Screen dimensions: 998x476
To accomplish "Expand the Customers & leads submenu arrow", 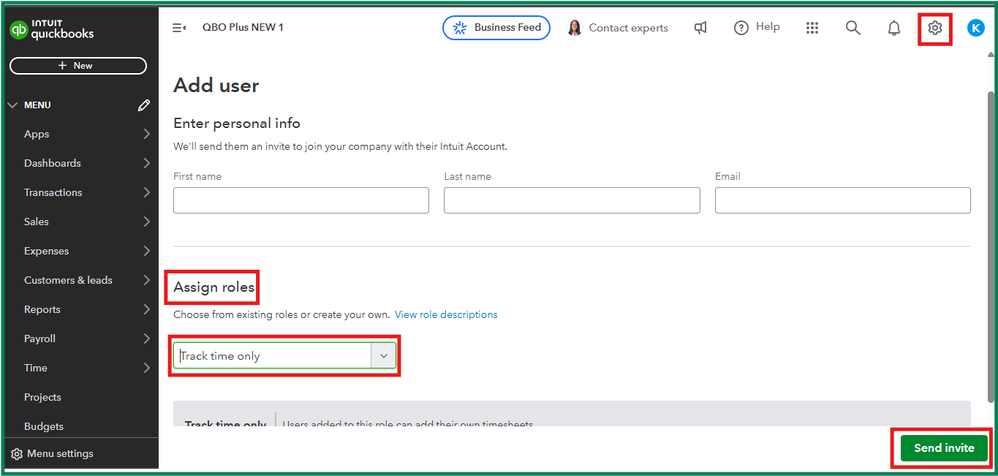I will (x=146, y=281).
